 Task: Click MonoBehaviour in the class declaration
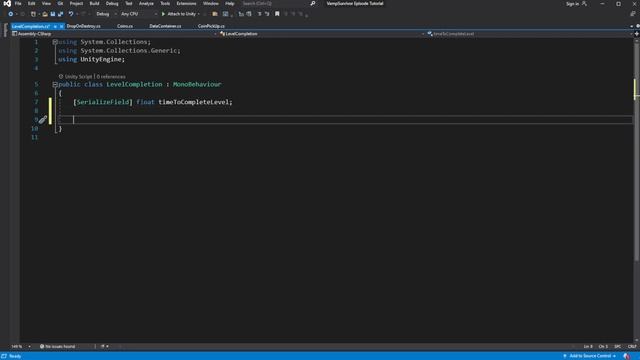click(197, 84)
